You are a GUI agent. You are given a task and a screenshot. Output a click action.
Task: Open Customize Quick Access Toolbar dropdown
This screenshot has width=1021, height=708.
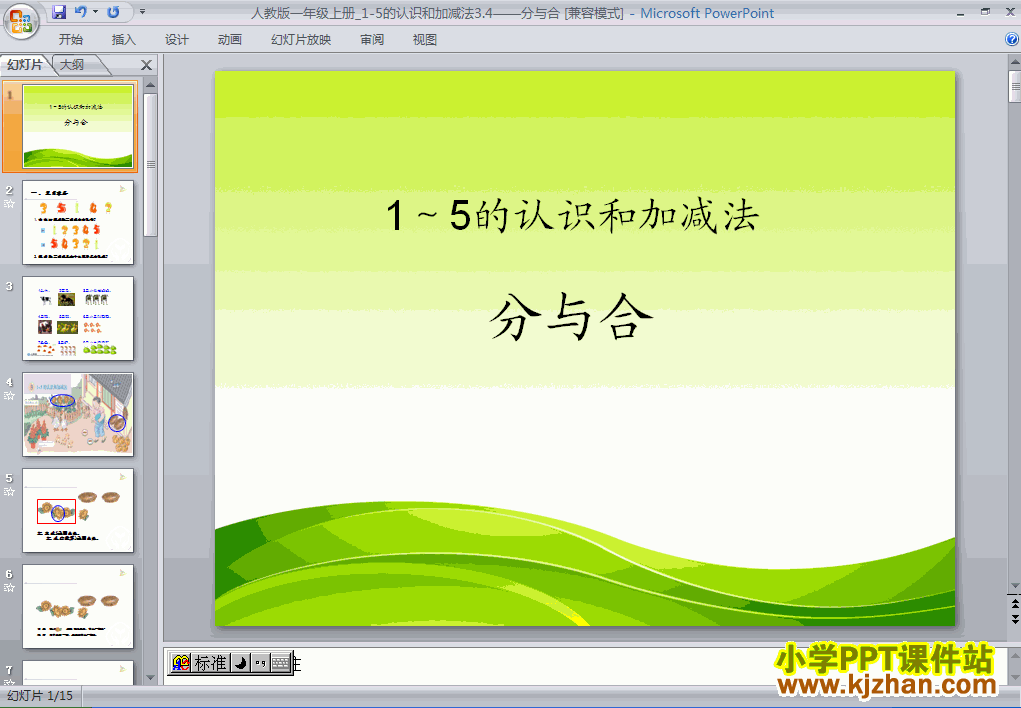142,12
